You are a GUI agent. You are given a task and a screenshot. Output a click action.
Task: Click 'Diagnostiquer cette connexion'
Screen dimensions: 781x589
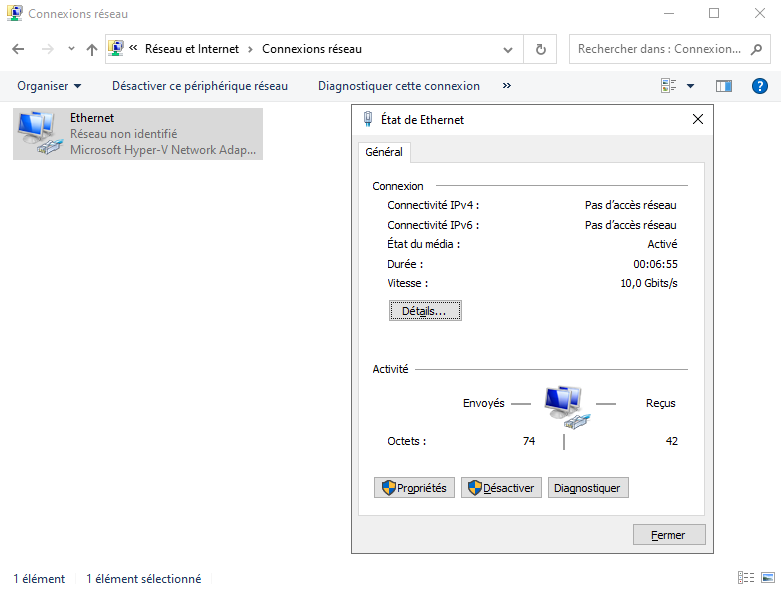[398, 86]
